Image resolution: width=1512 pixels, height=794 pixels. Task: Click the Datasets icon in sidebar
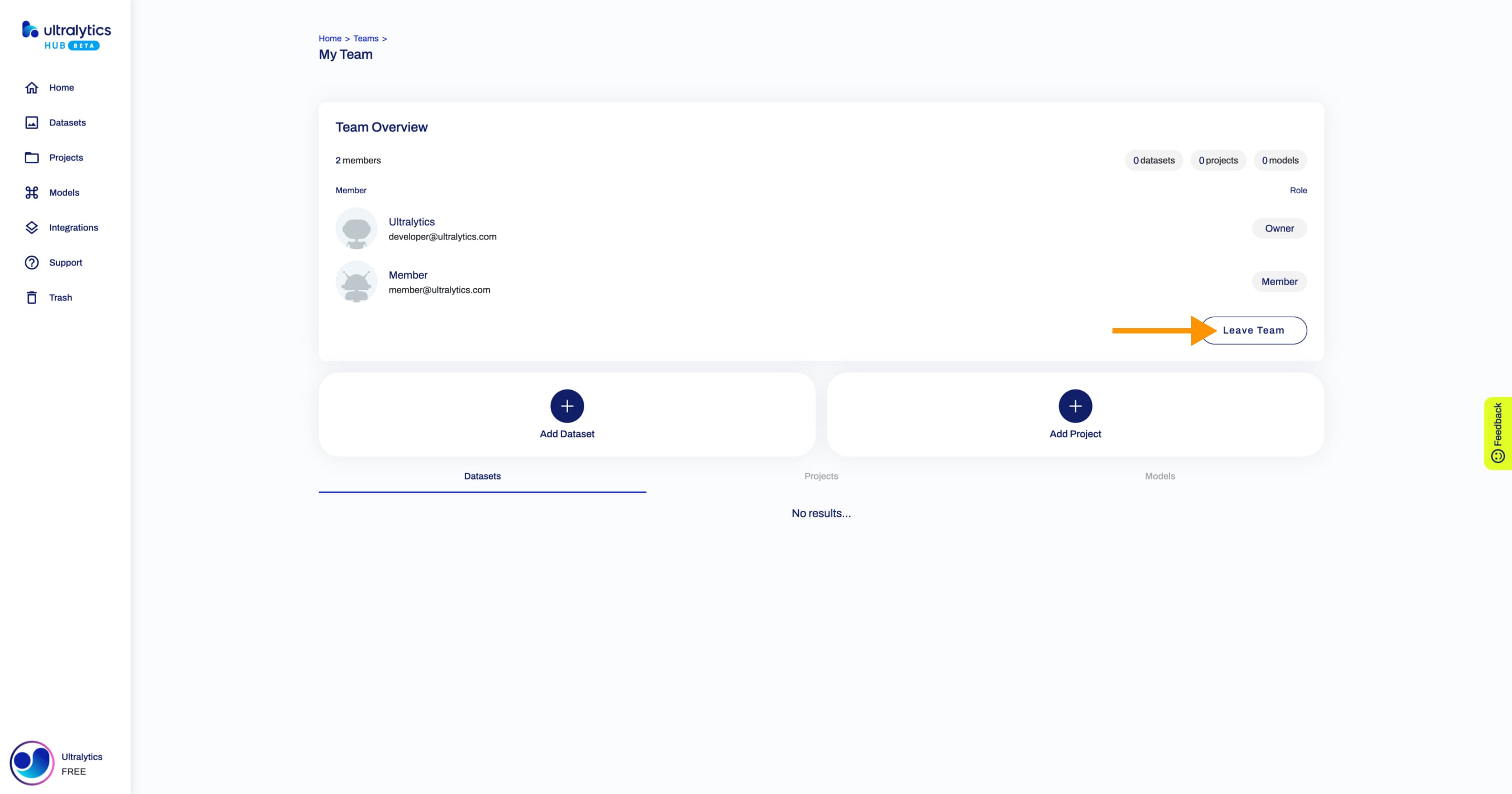[x=32, y=123]
